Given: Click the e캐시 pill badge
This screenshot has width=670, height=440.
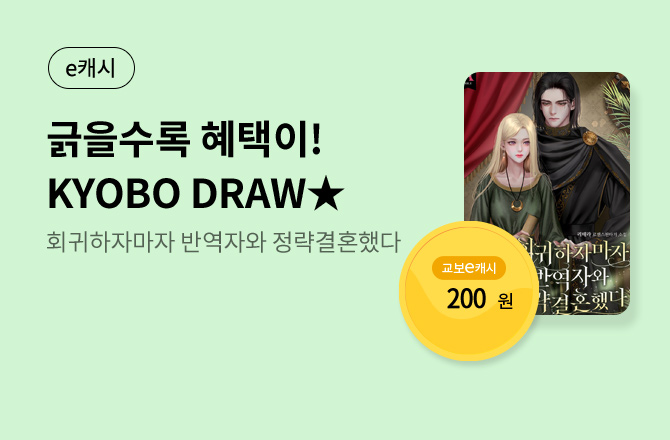Looking at the screenshot, I should coord(91,68).
